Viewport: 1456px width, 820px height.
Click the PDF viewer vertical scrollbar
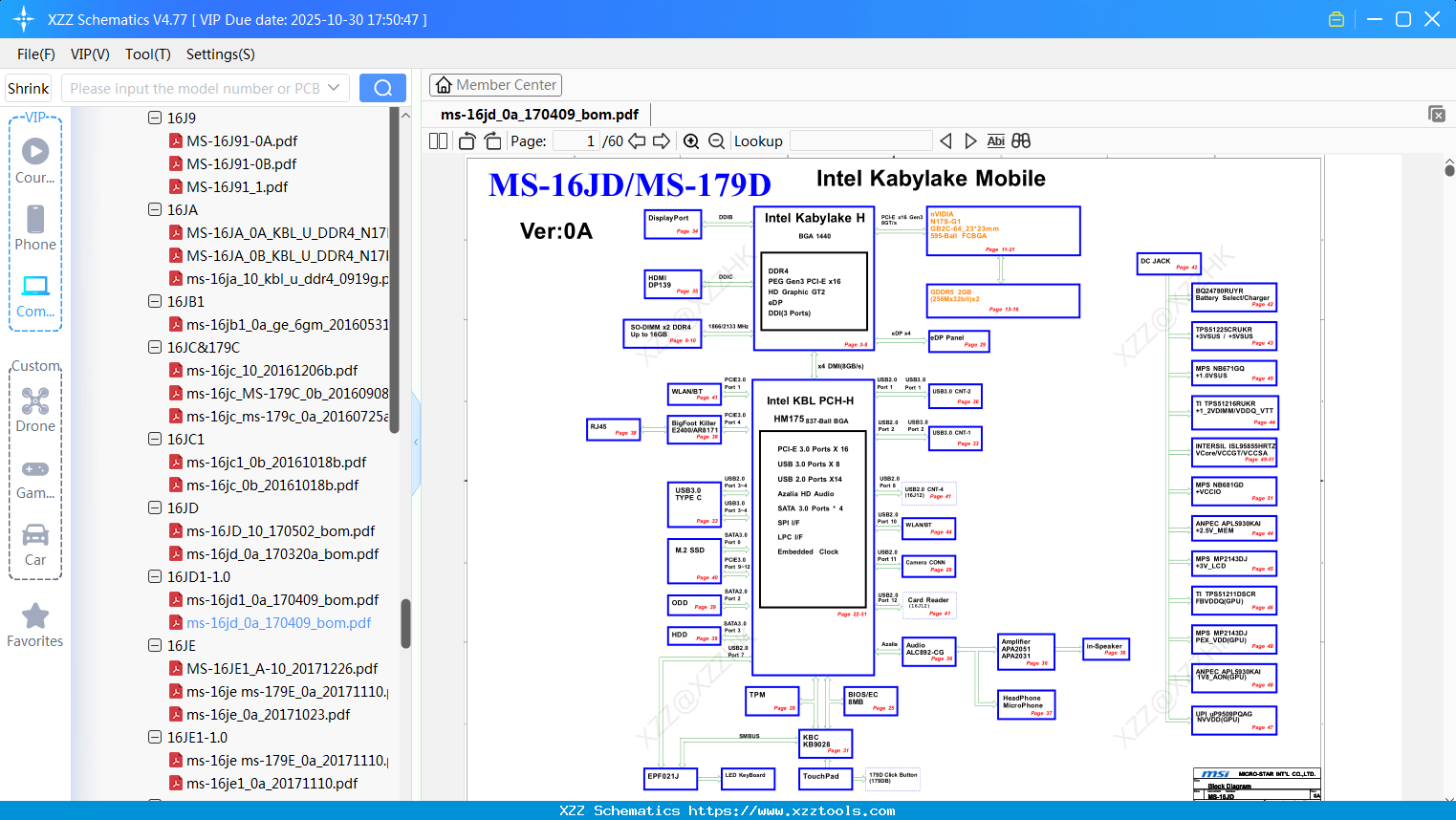[x=1449, y=170]
